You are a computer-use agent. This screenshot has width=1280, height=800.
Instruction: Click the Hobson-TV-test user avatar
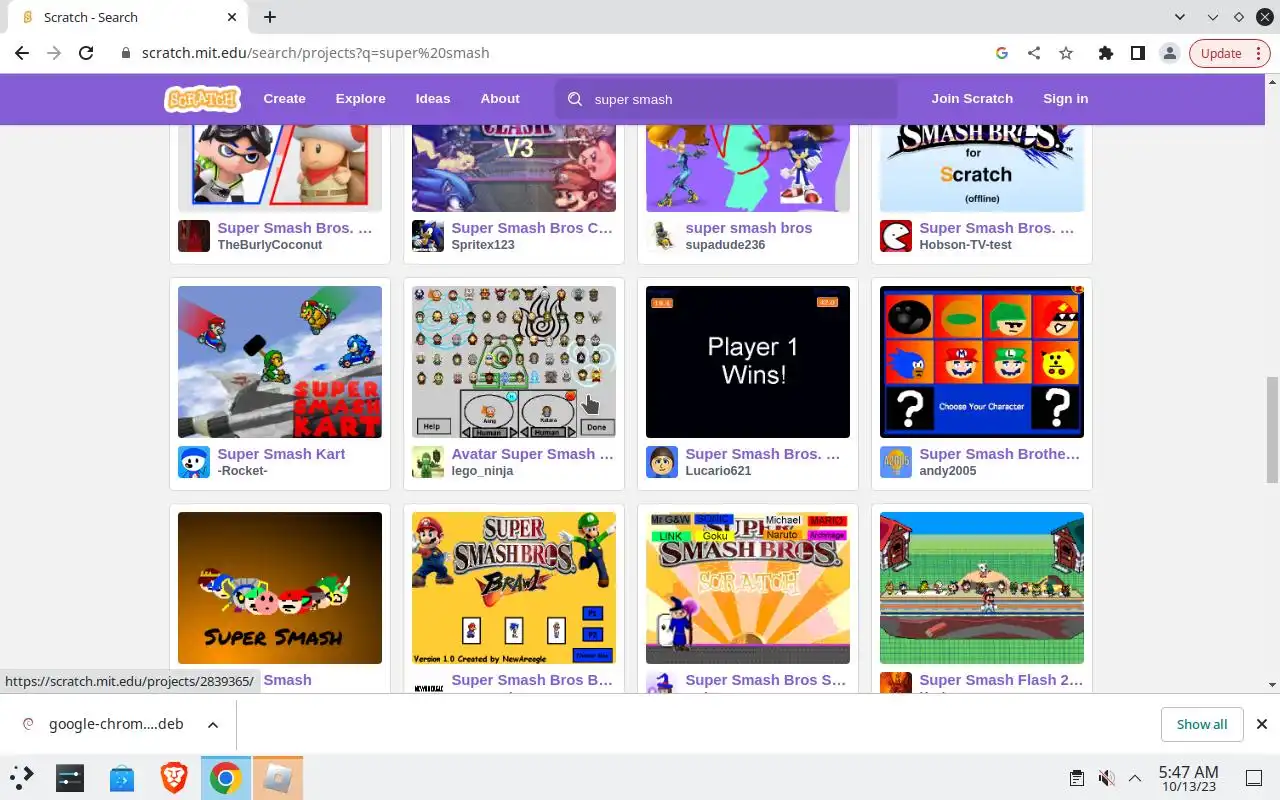point(896,236)
